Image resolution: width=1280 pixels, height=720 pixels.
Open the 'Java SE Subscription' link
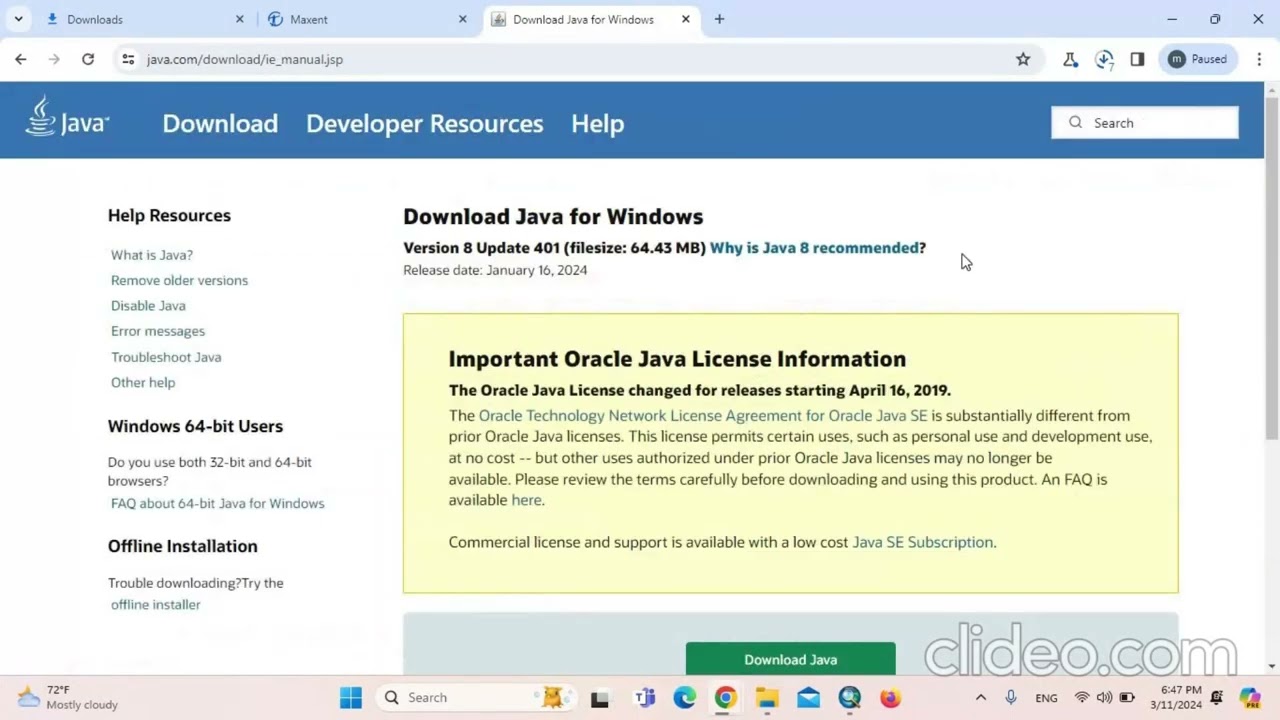pyautogui.click(x=922, y=542)
